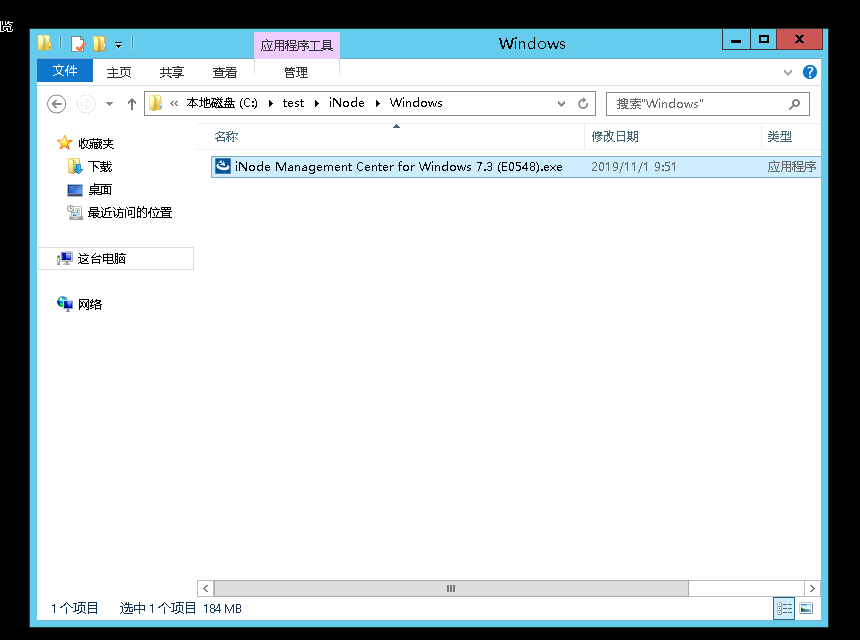
Task: Open 下载 in the navigation pane
Action: point(100,167)
